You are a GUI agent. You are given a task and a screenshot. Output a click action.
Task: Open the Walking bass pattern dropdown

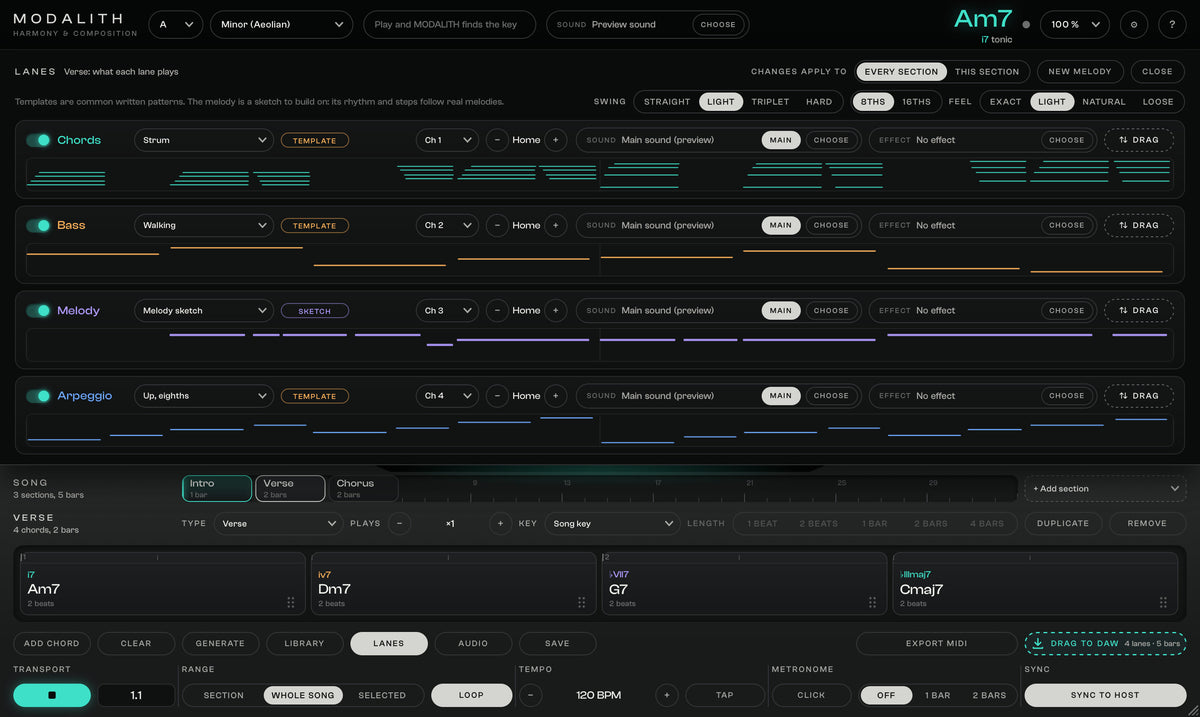click(x=204, y=225)
